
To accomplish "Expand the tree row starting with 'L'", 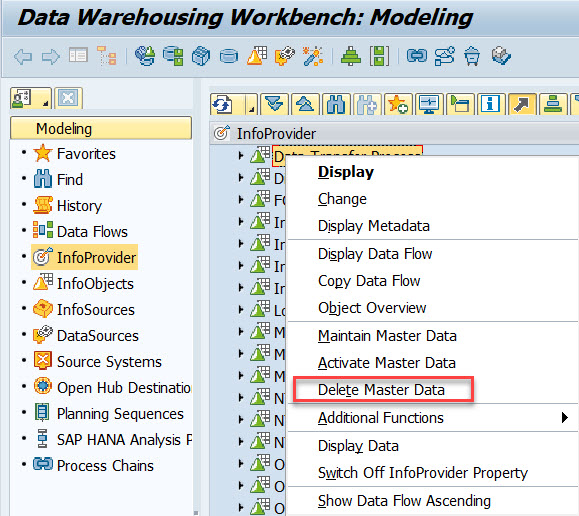I will [x=241, y=309].
